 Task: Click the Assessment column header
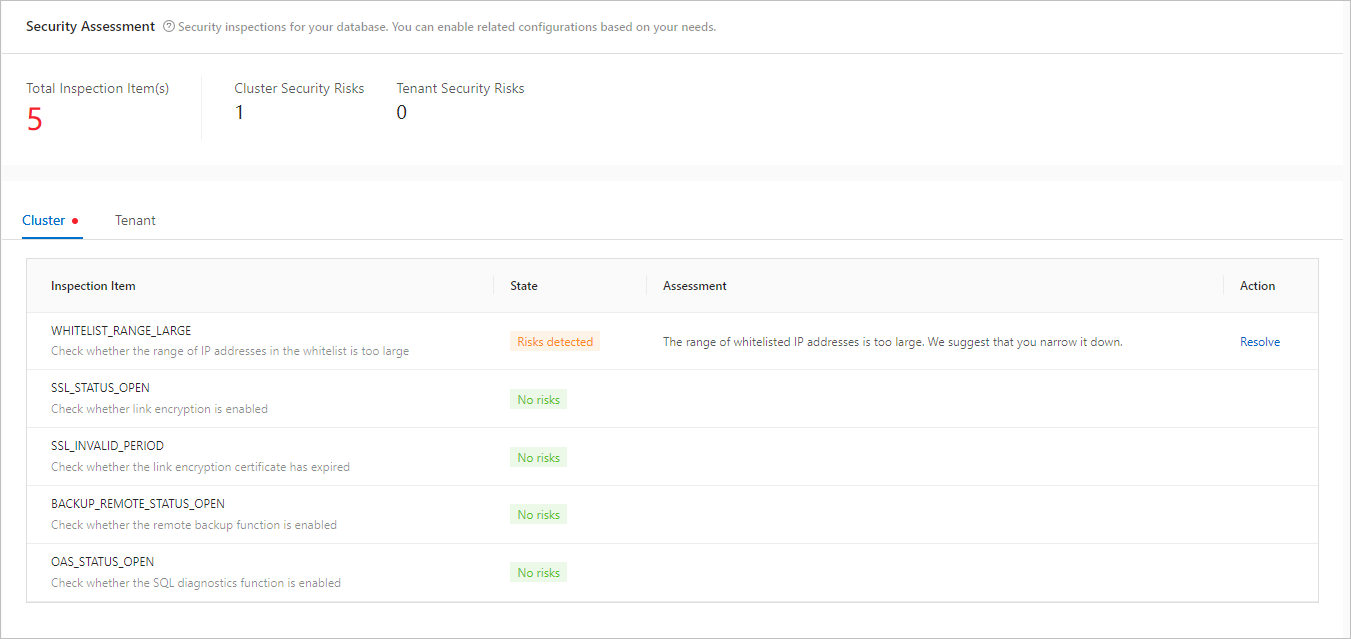click(x=695, y=286)
